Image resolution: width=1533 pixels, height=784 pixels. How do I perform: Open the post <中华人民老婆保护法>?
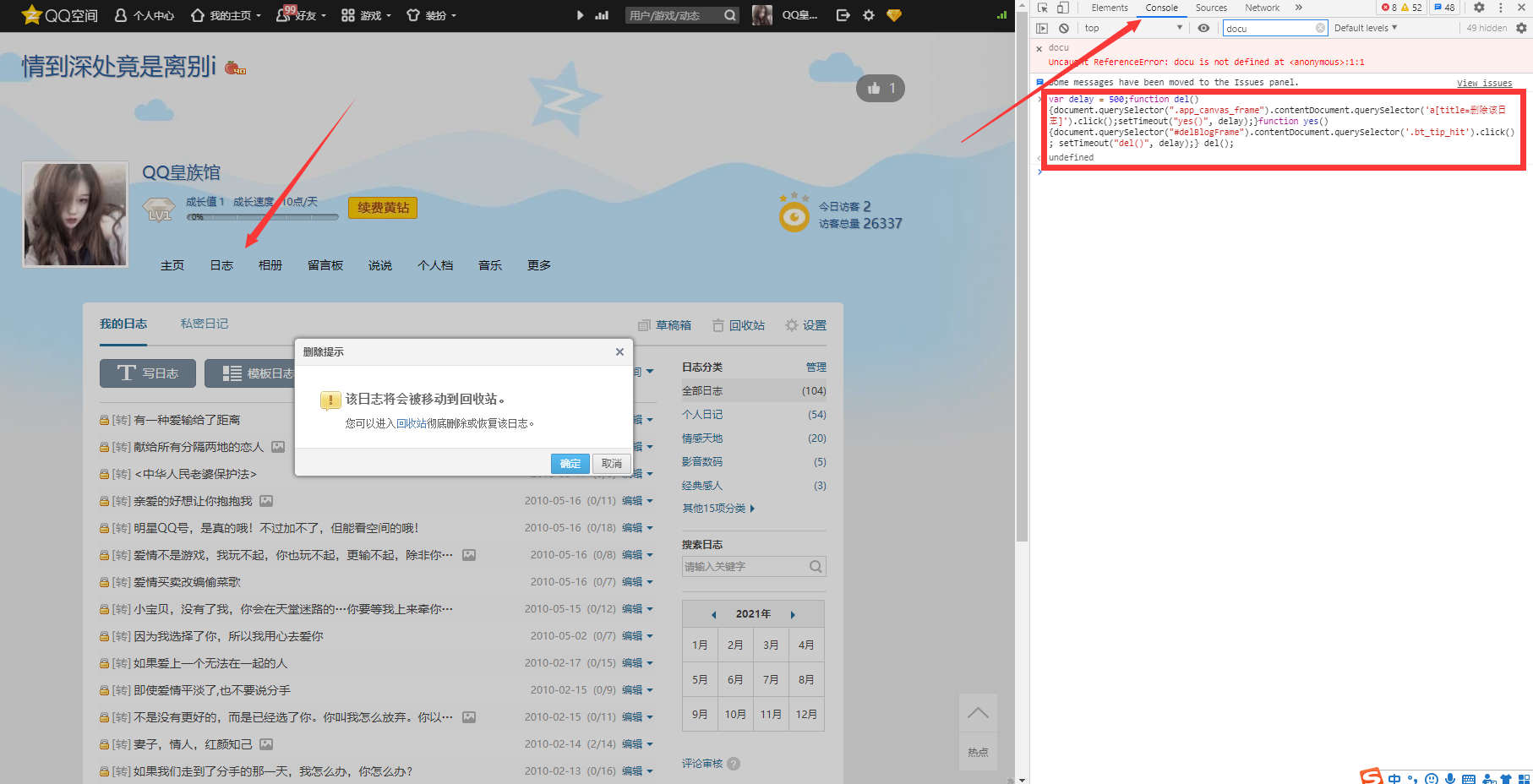point(195,474)
